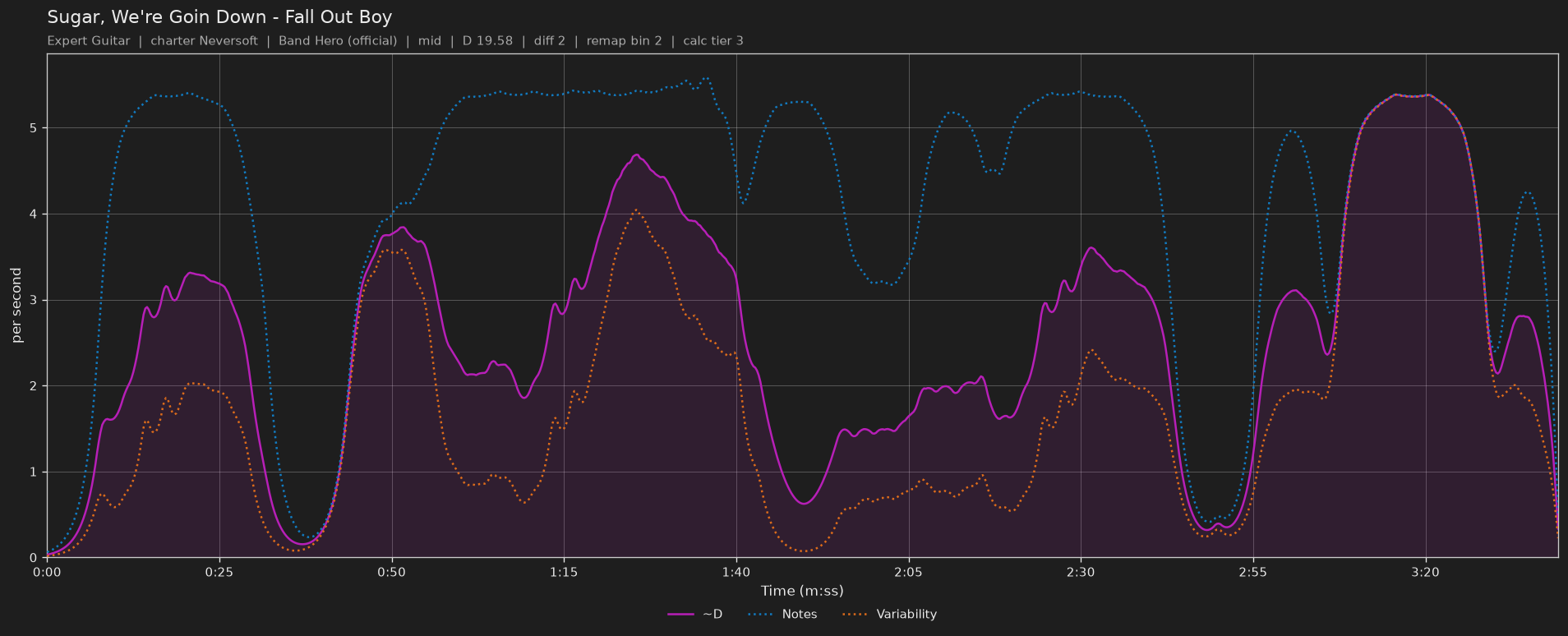1568x636 pixels.
Task: Select the "Variability" legend label
Action: [906, 615]
